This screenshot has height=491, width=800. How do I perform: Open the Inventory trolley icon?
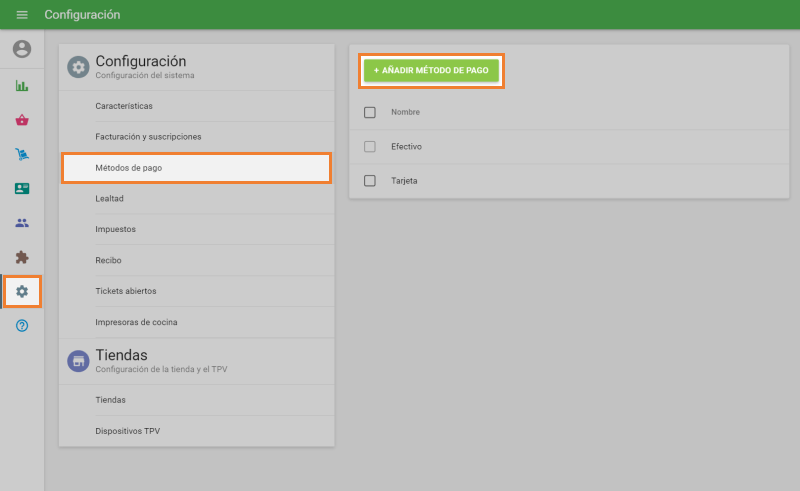click(x=22, y=154)
